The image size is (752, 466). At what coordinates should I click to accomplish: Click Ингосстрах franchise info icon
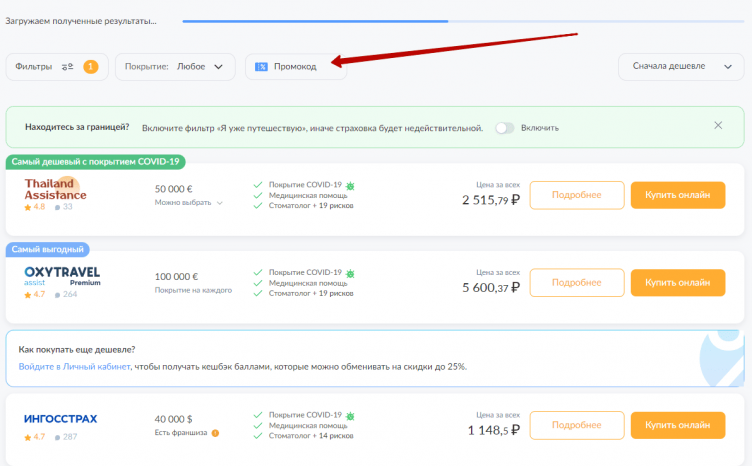pyautogui.click(x=215, y=433)
